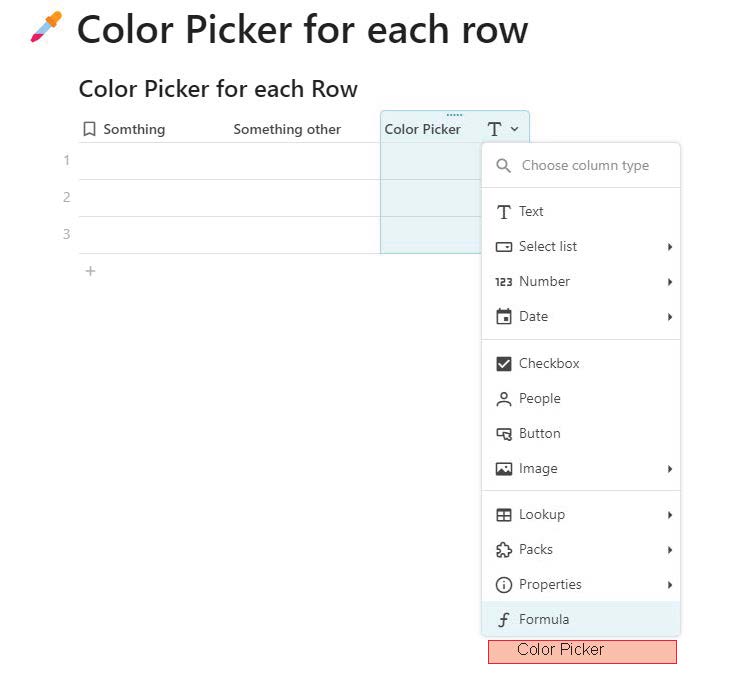Screen dimensions: 729x674
Task: Expand the Image submenu arrow
Action: [x=669, y=469]
